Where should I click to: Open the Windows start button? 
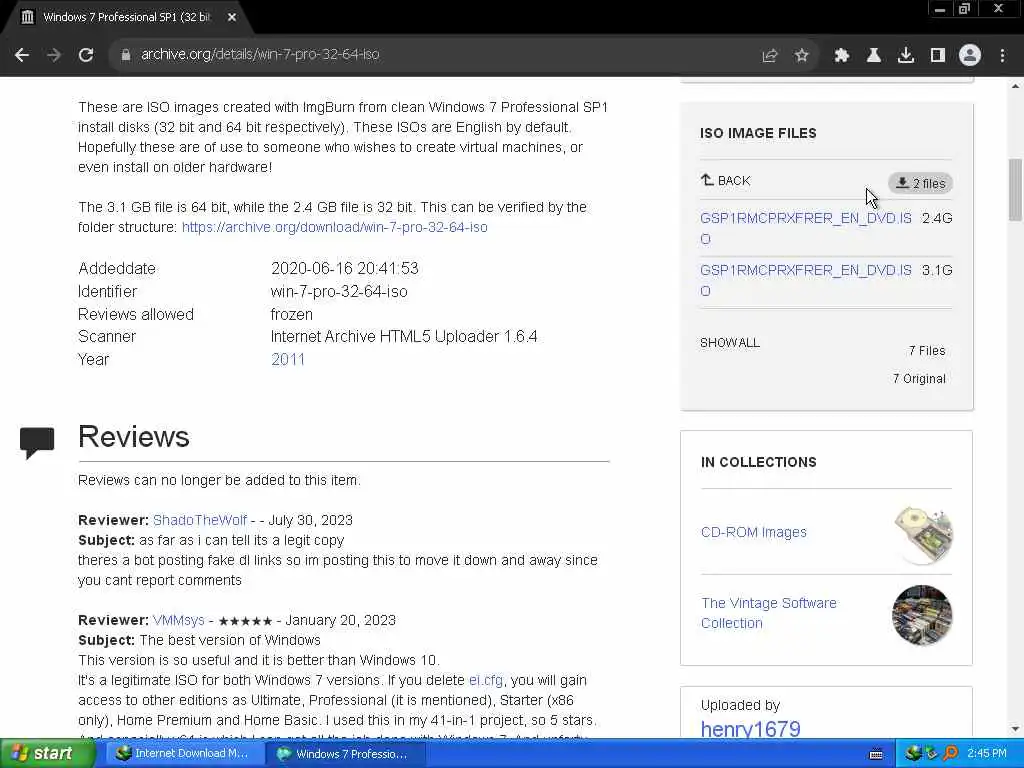pos(46,753)
